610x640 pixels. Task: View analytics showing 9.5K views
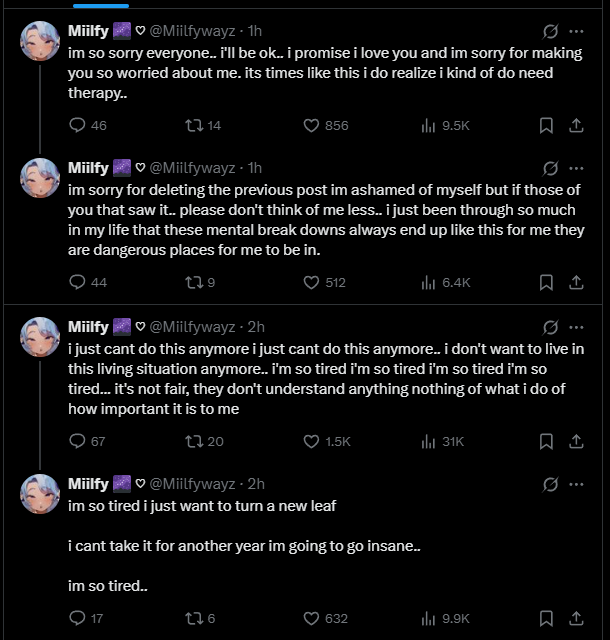pyautogui.click(x=429, y=125)
